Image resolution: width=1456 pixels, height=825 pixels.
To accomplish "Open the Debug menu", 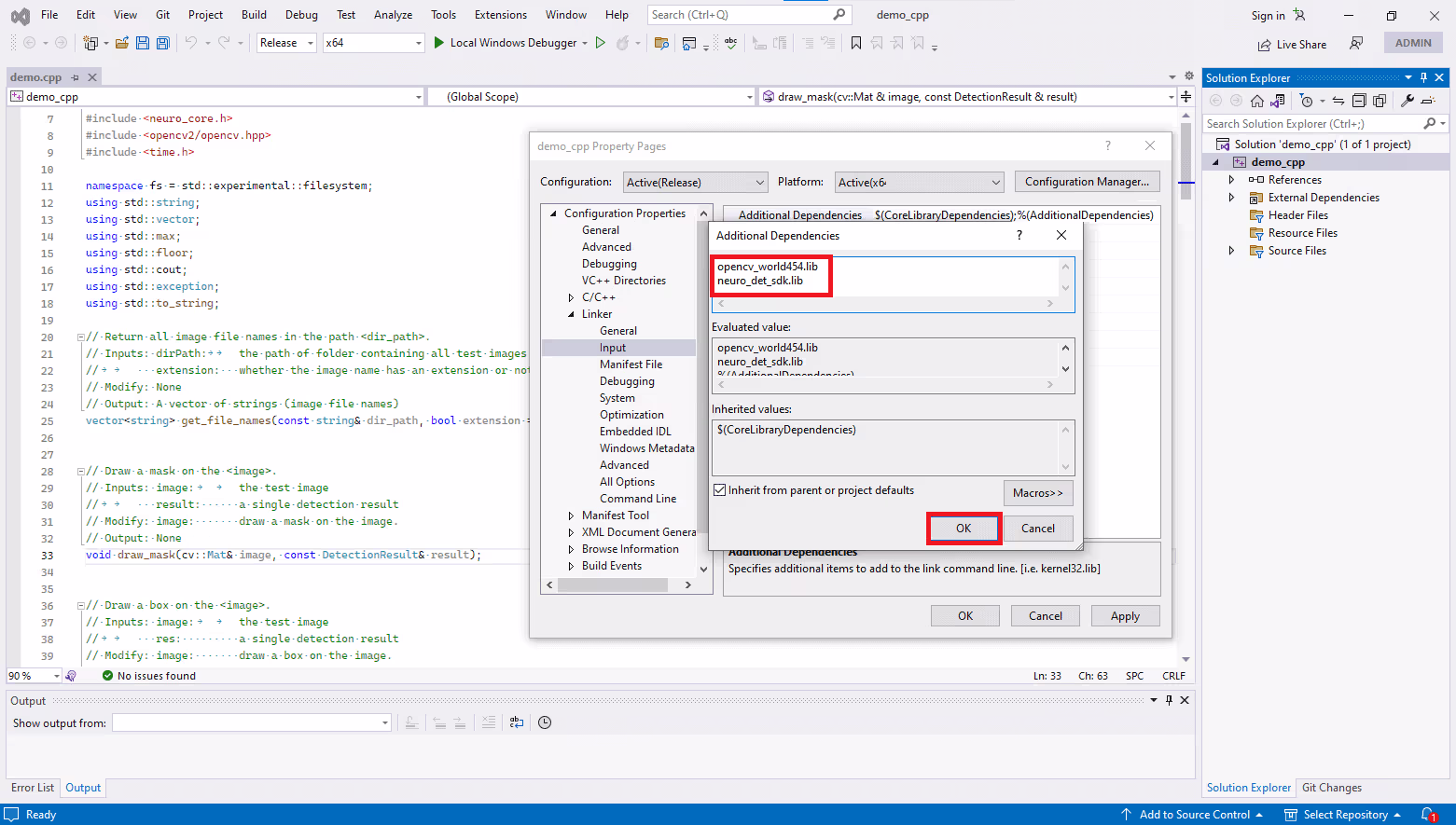I will coord(301,15).
